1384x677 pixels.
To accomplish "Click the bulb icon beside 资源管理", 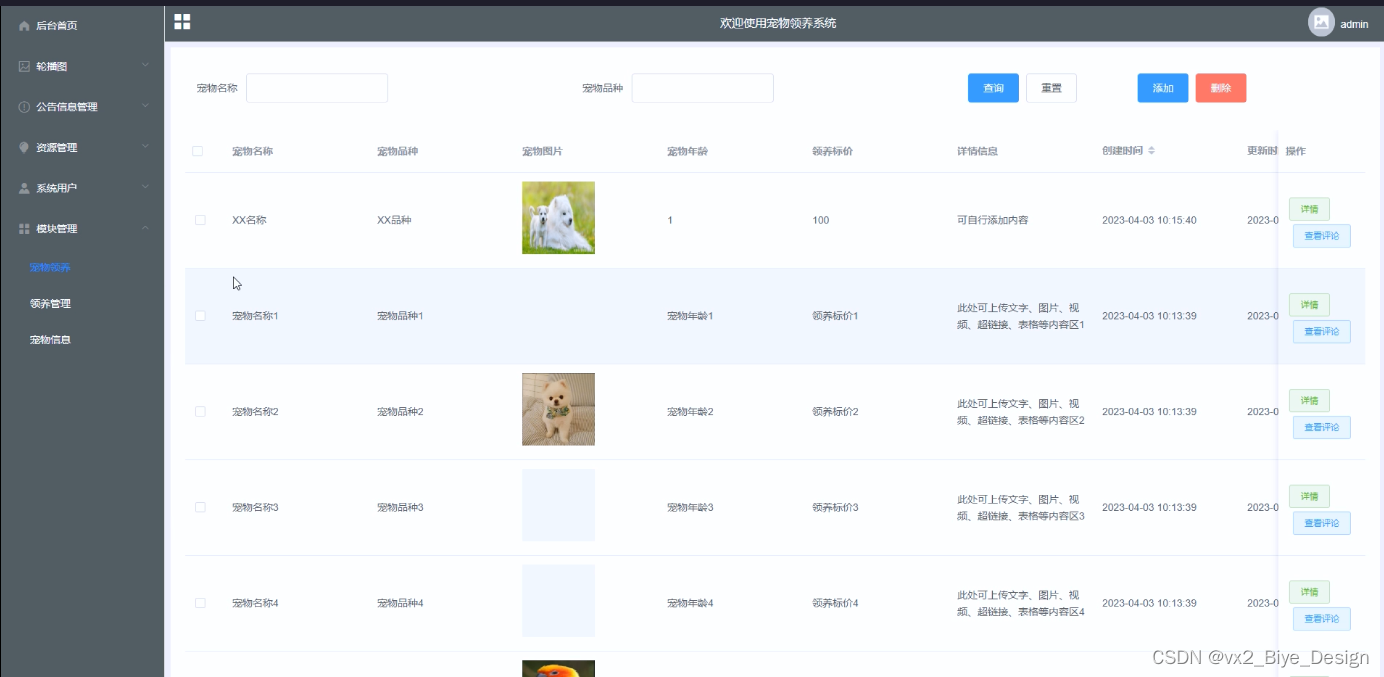I will click(x=24, y=147).
